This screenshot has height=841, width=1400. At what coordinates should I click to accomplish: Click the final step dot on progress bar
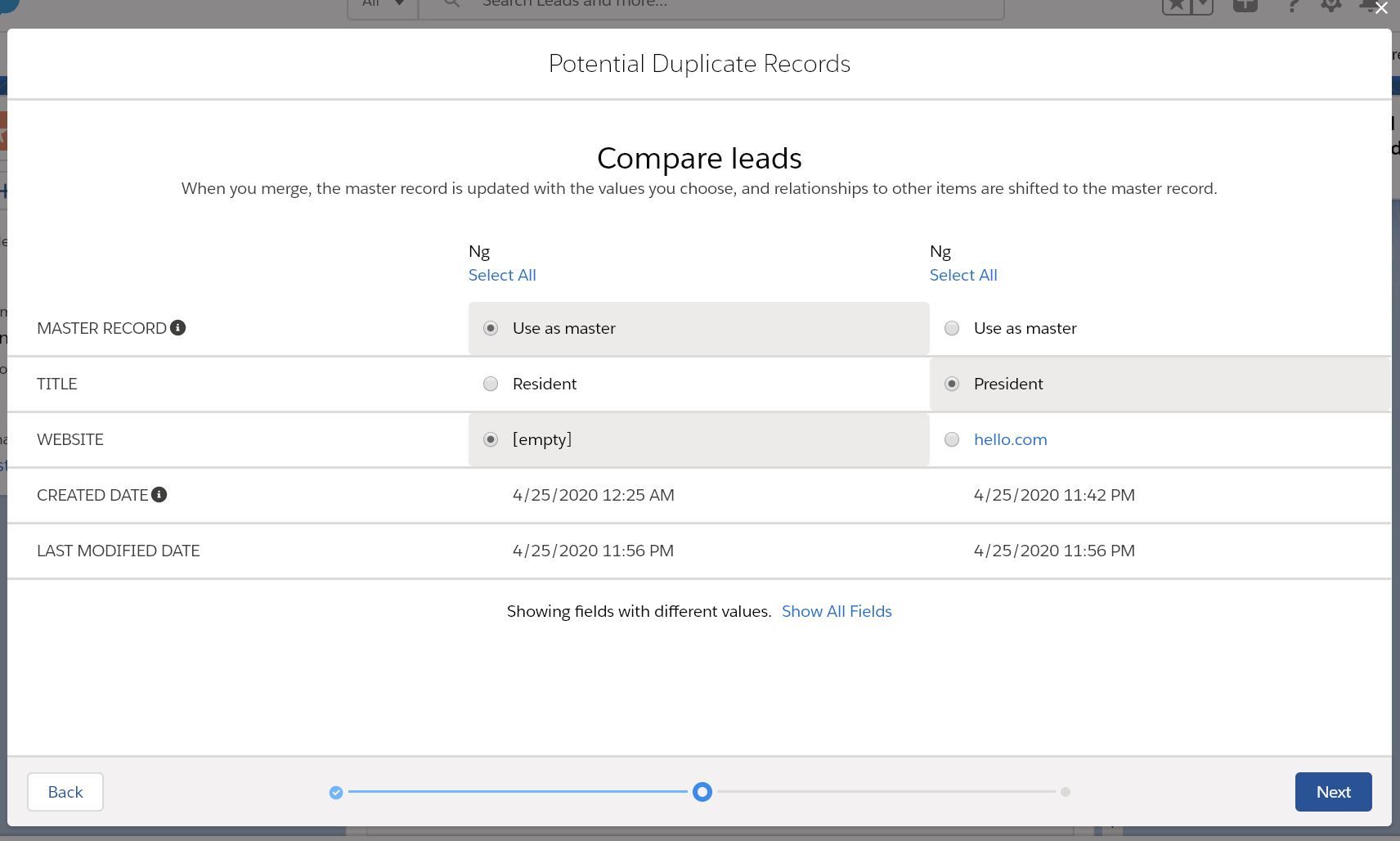tap(1065, 792)
